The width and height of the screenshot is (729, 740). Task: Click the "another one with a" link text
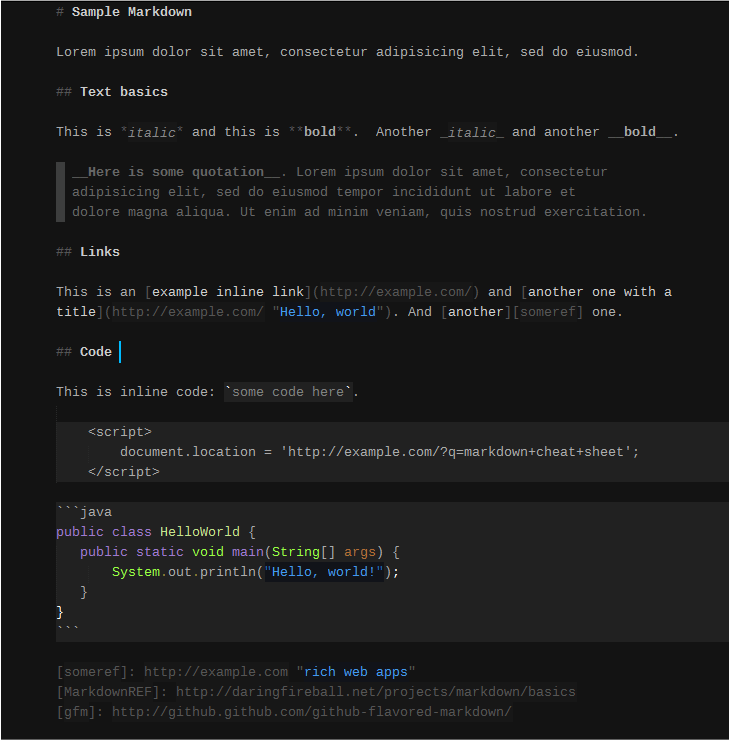(x=600, y=292)
